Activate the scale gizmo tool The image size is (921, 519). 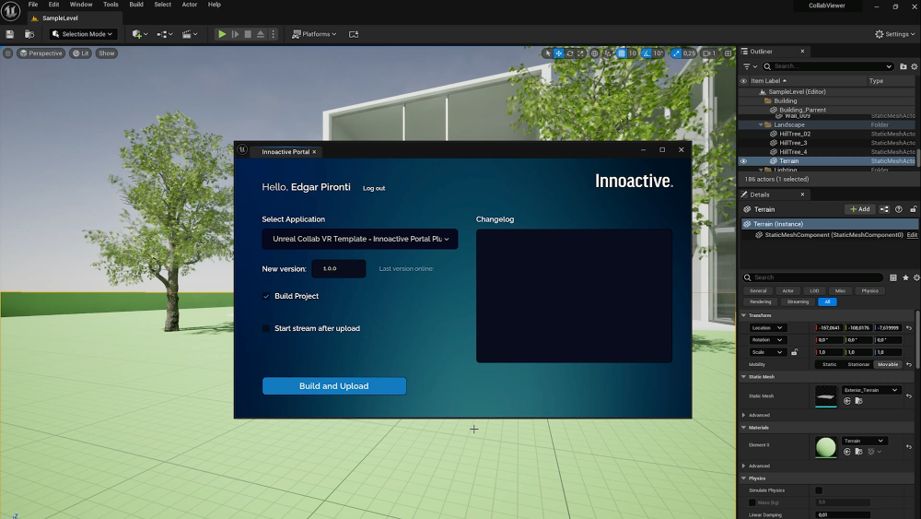point(581,53)
